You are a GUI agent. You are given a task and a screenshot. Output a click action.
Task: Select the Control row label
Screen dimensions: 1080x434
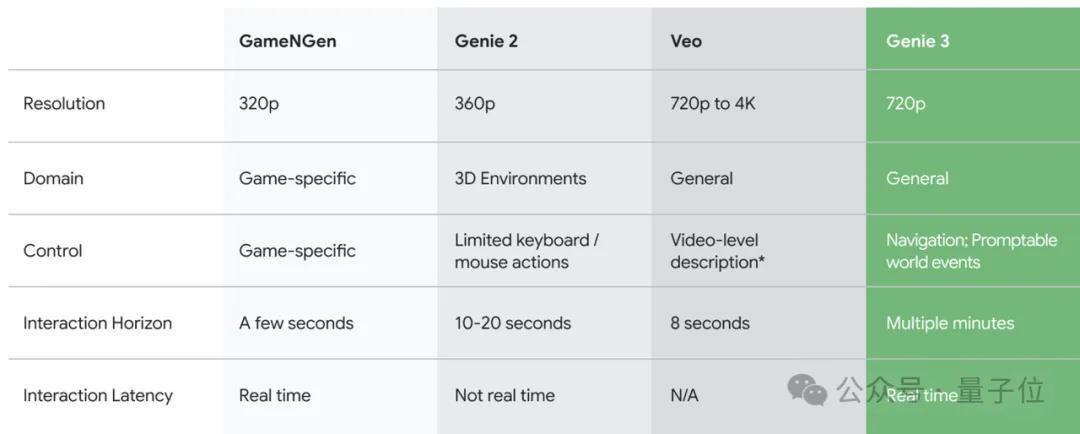click(x=52, y=251)
